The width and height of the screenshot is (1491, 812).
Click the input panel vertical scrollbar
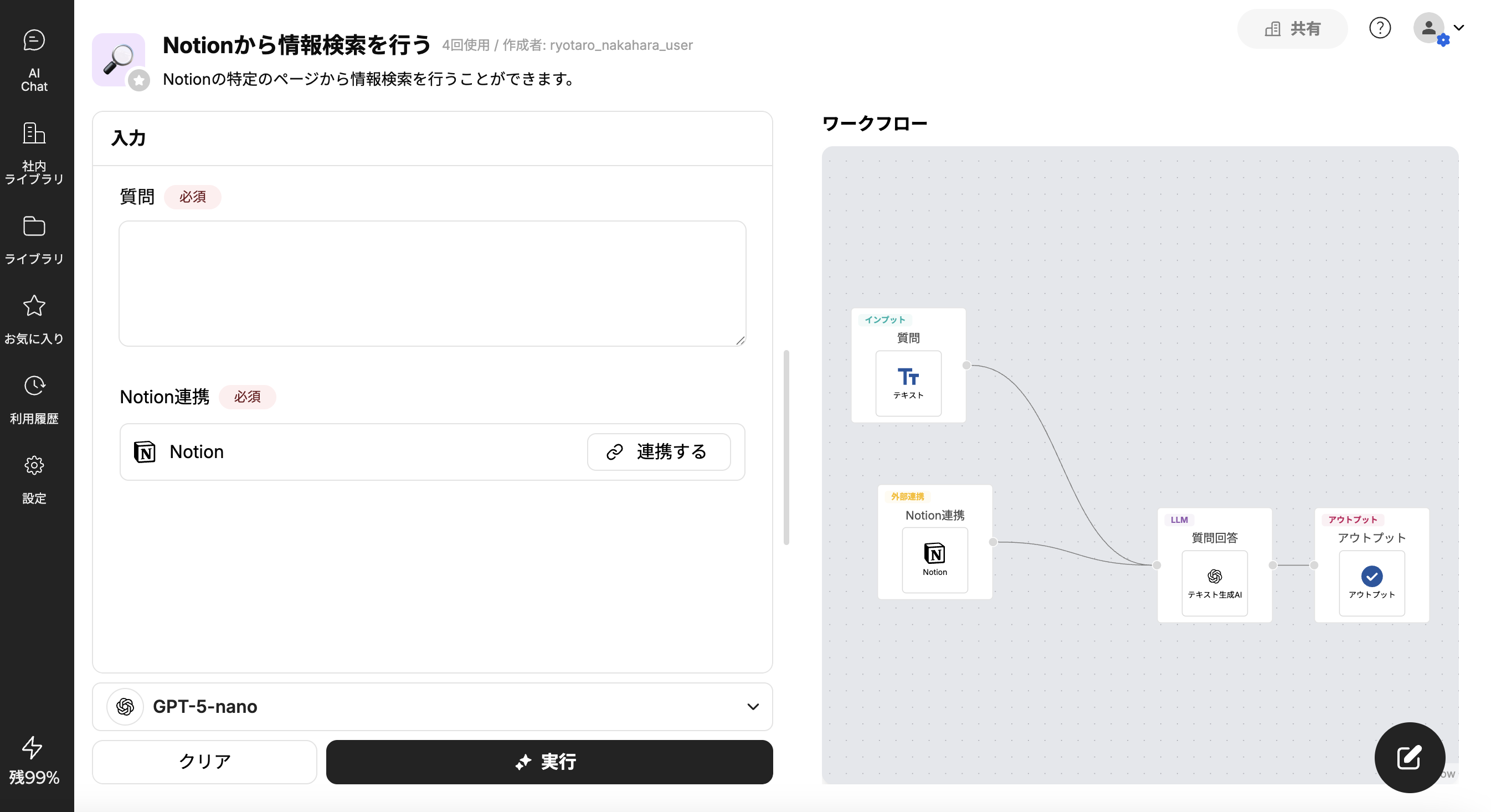point(786,447)
